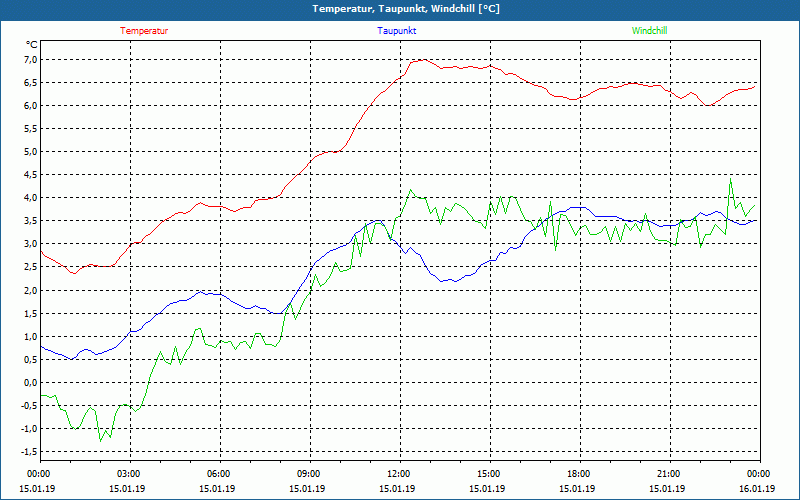
Task: Click the 2,0 y-axis label
Action: pyautogui.click(x=31, y=290)
